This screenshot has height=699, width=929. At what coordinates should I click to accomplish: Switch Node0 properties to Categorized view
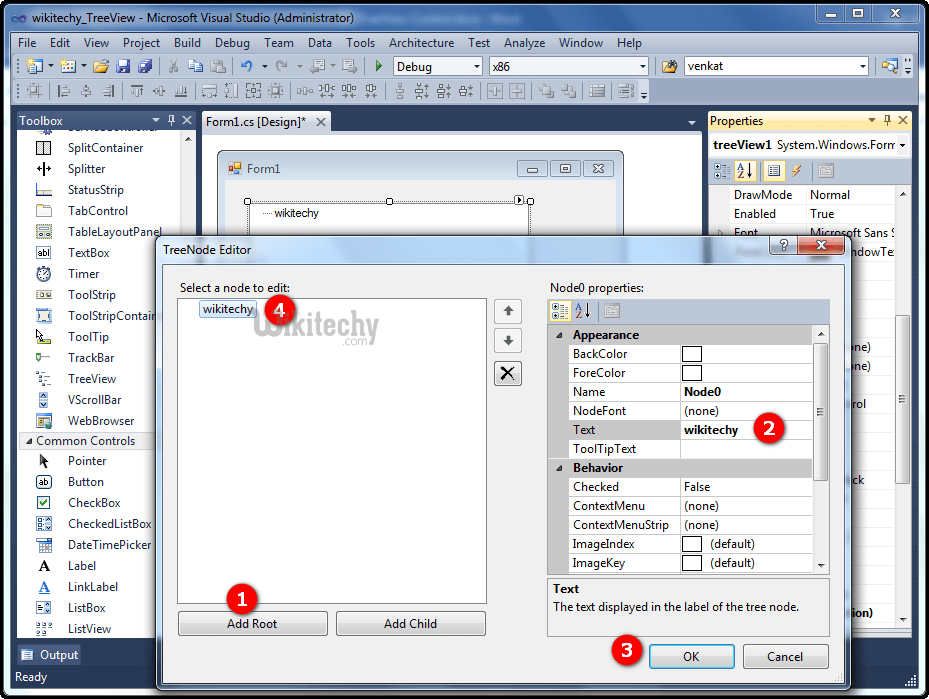[x=560, y=310]
